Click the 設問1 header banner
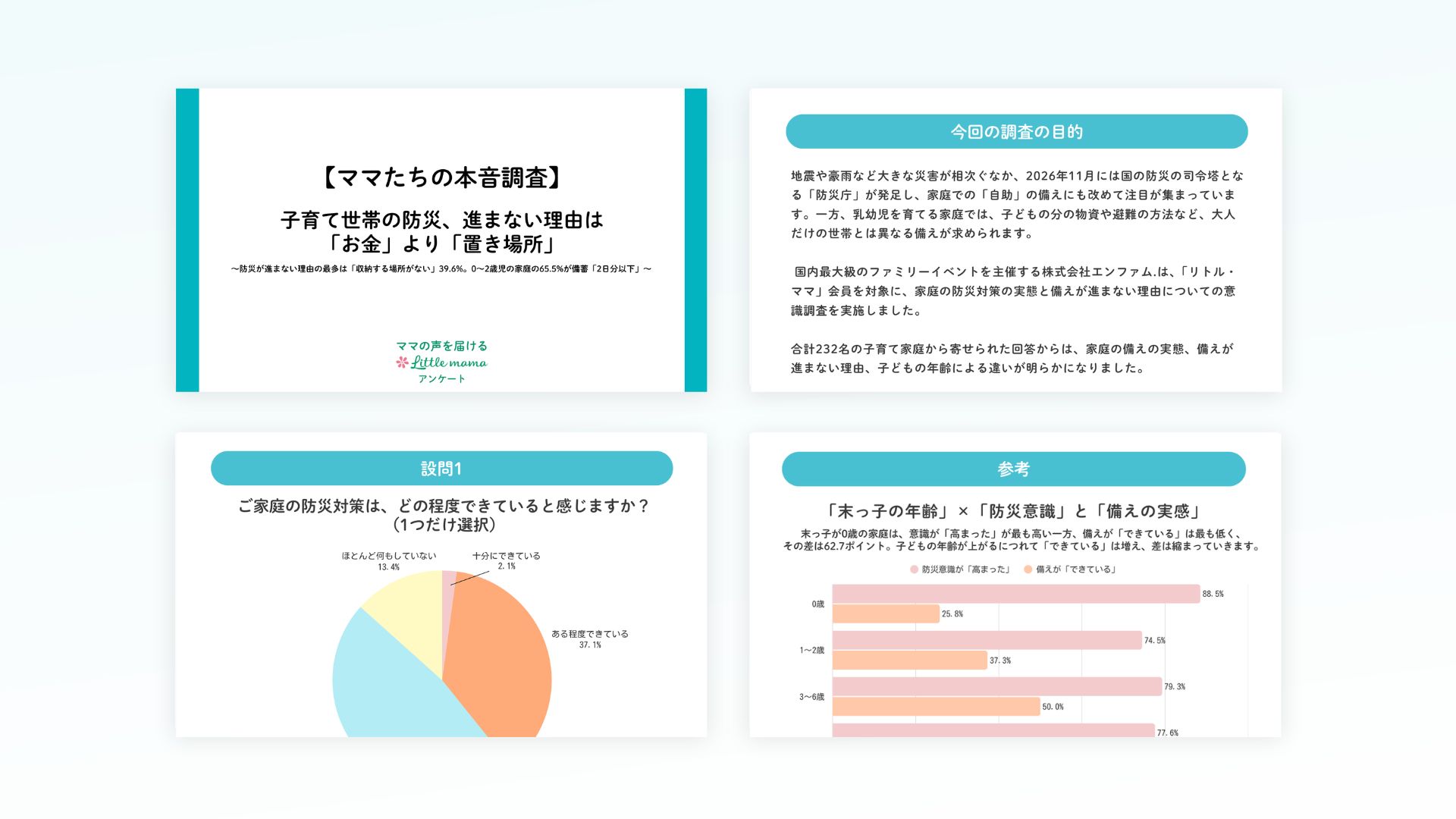1456x819 pixels. 441,469
